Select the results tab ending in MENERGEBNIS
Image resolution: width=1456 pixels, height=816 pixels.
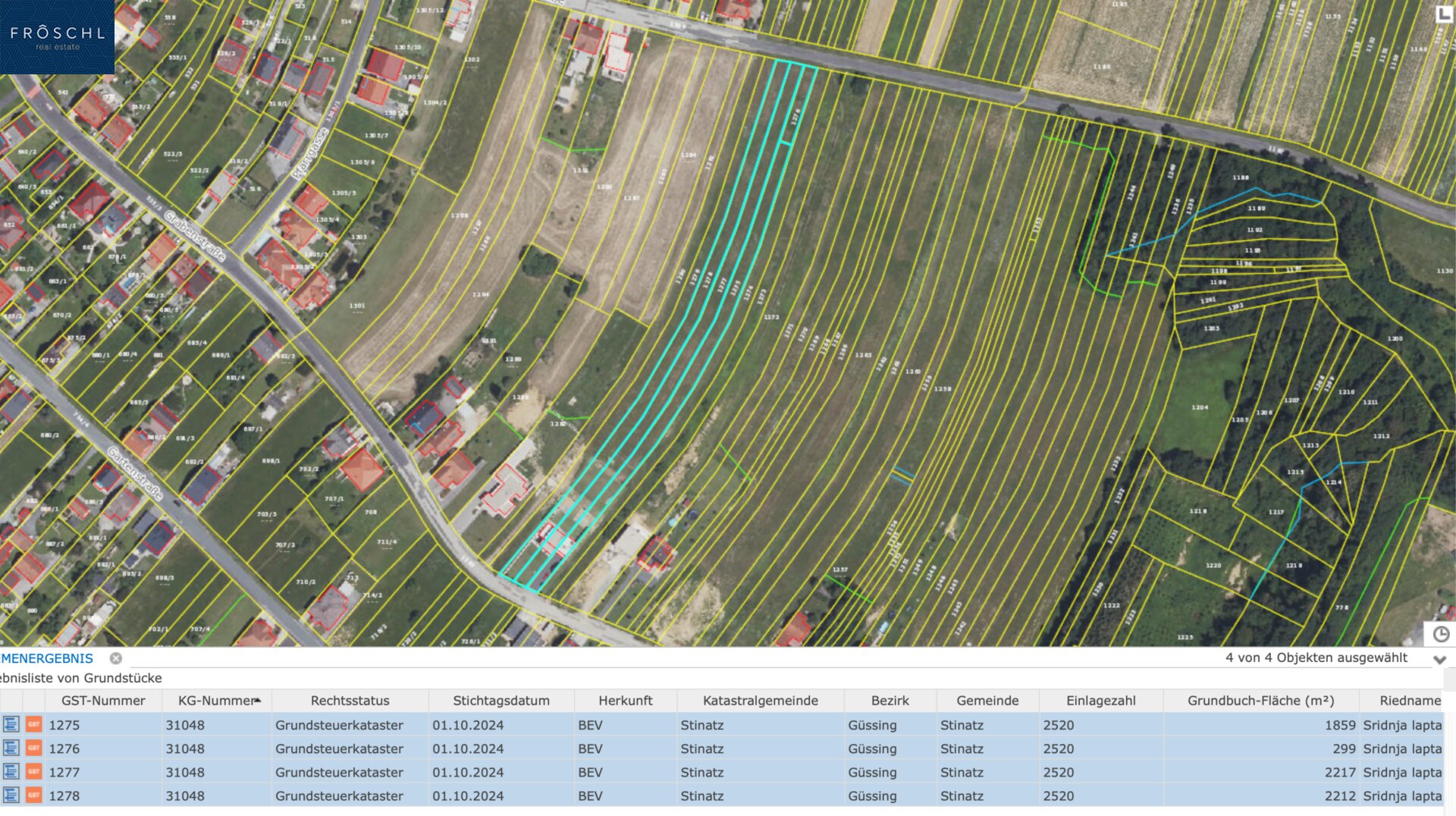[47, 658]
